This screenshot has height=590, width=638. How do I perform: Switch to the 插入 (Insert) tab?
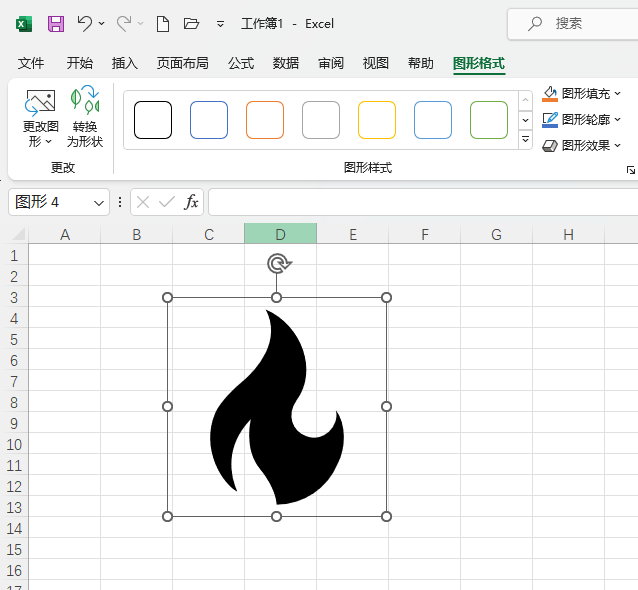pos(125,63)
